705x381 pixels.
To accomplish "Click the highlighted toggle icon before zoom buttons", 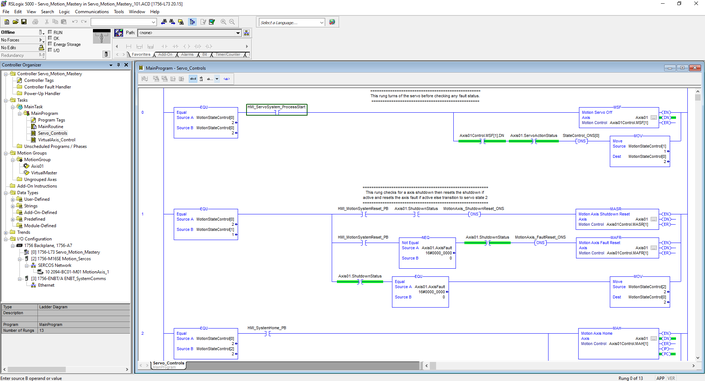I will coord(192,22).
